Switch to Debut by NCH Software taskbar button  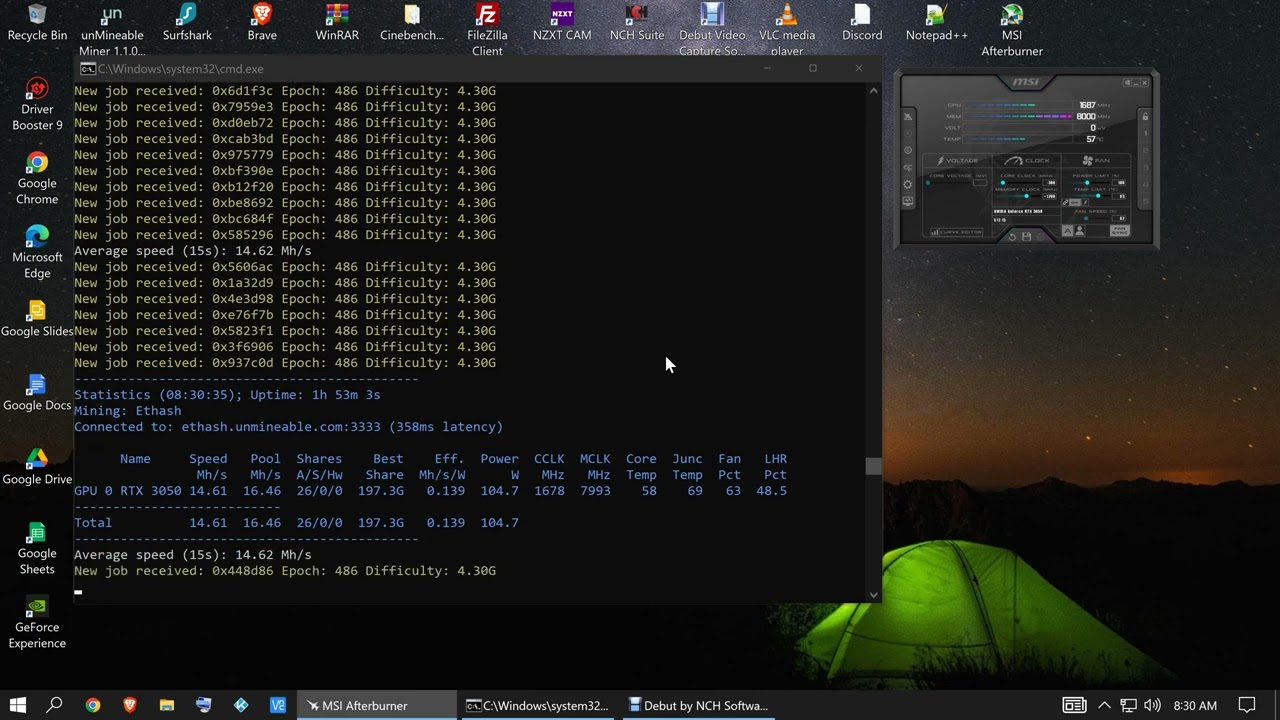698,705
